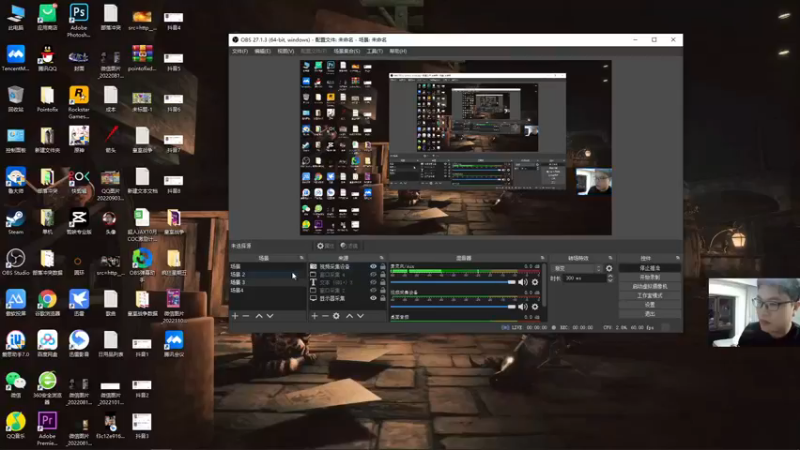
Task: Open 编辑(E) menu in OBS
Action: point(262,51)
